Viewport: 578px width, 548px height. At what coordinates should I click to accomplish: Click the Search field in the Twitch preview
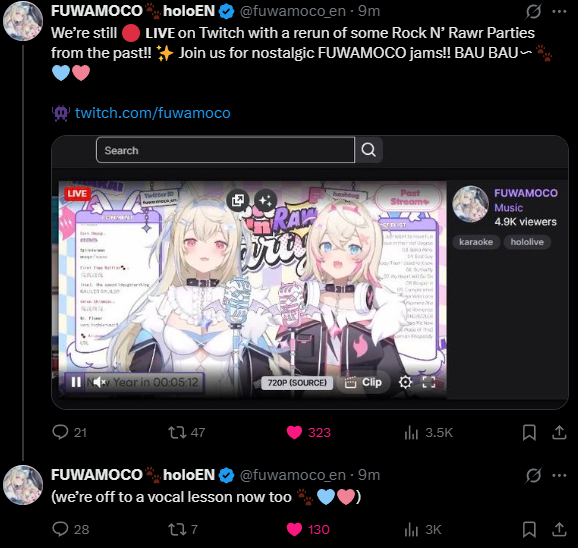225,150
